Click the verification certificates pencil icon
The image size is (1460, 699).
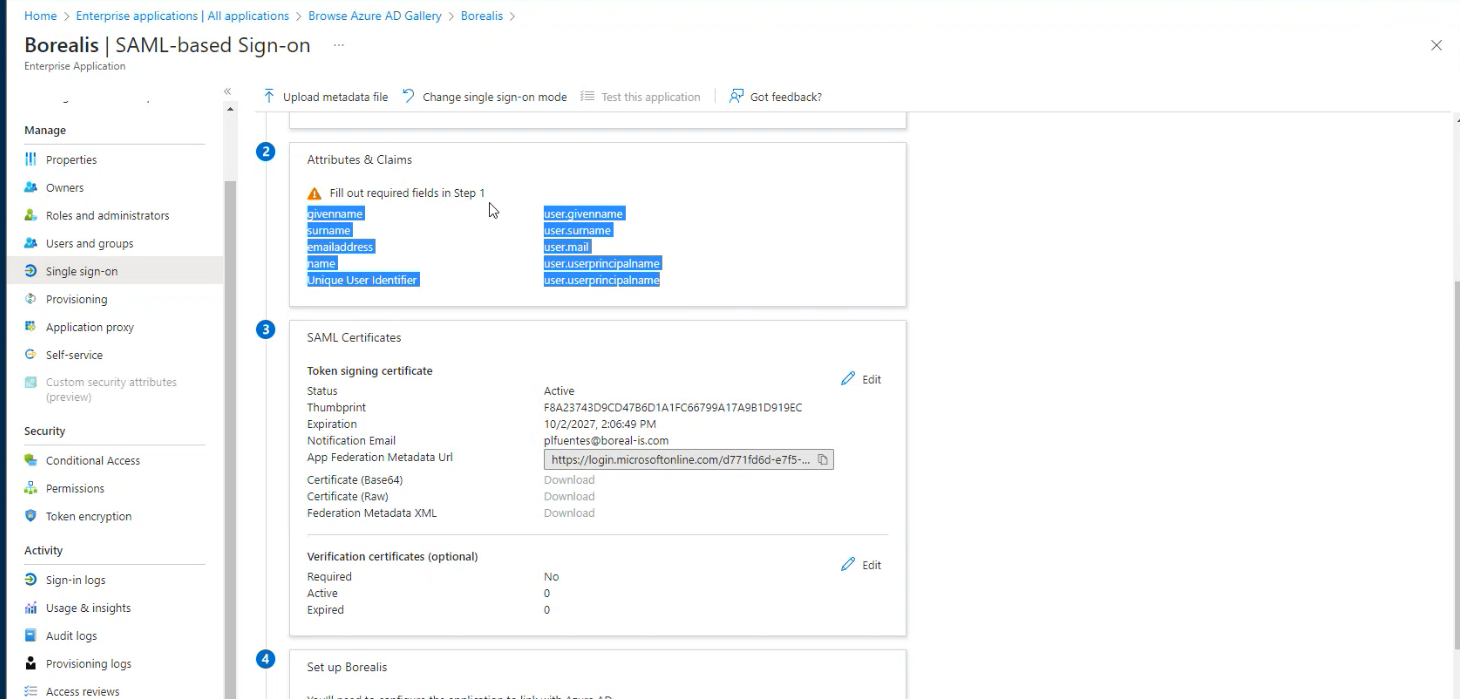point(848,565)
